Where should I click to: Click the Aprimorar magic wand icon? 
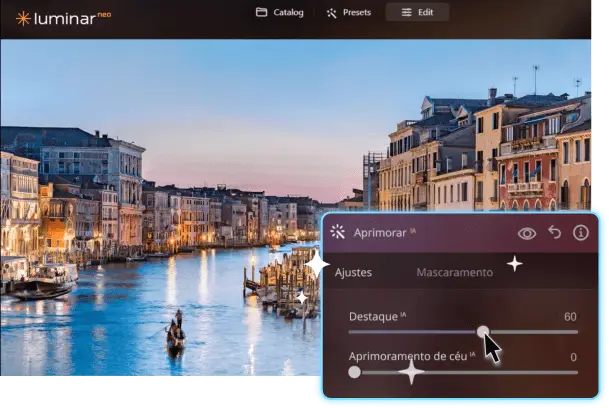(337, 232)
